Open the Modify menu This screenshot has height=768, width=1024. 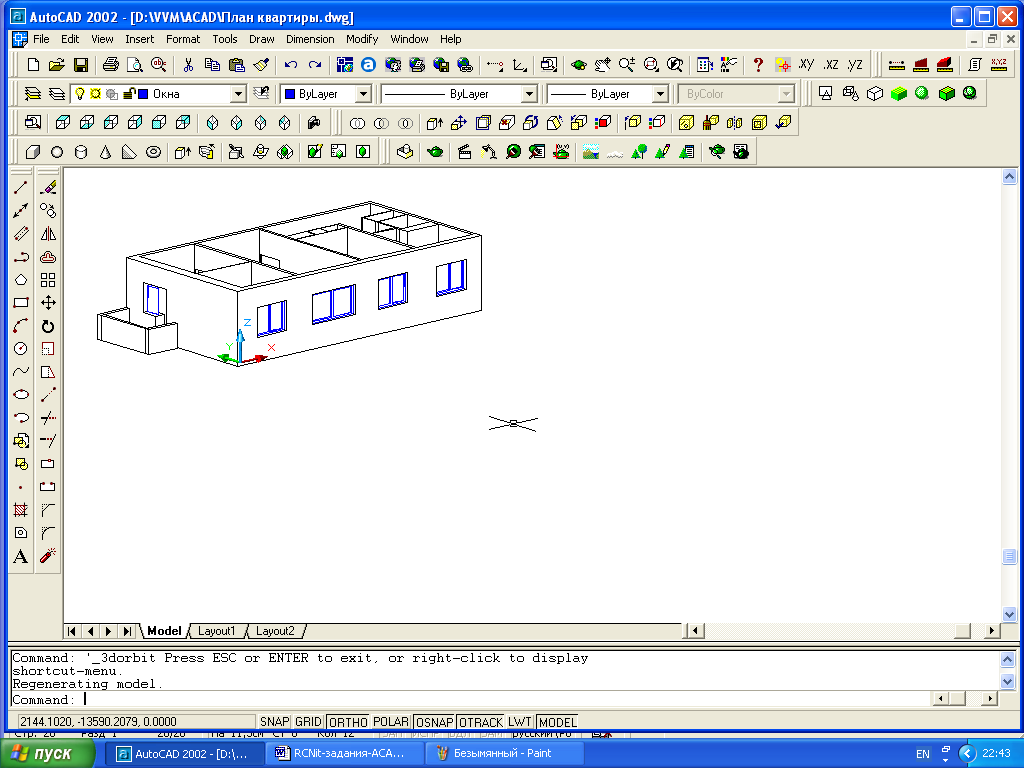click(x=362, y=39)
